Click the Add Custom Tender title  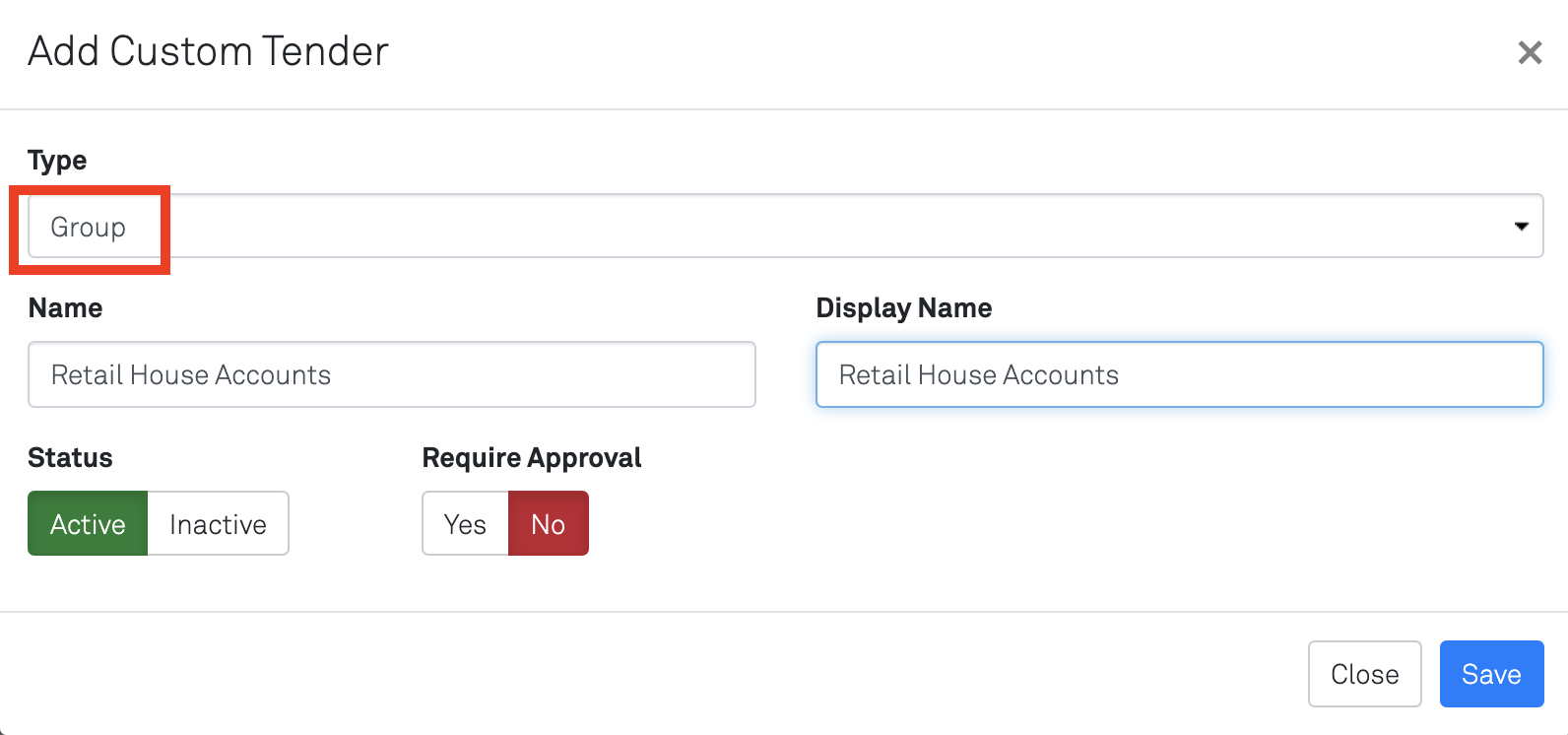point(208,51)
